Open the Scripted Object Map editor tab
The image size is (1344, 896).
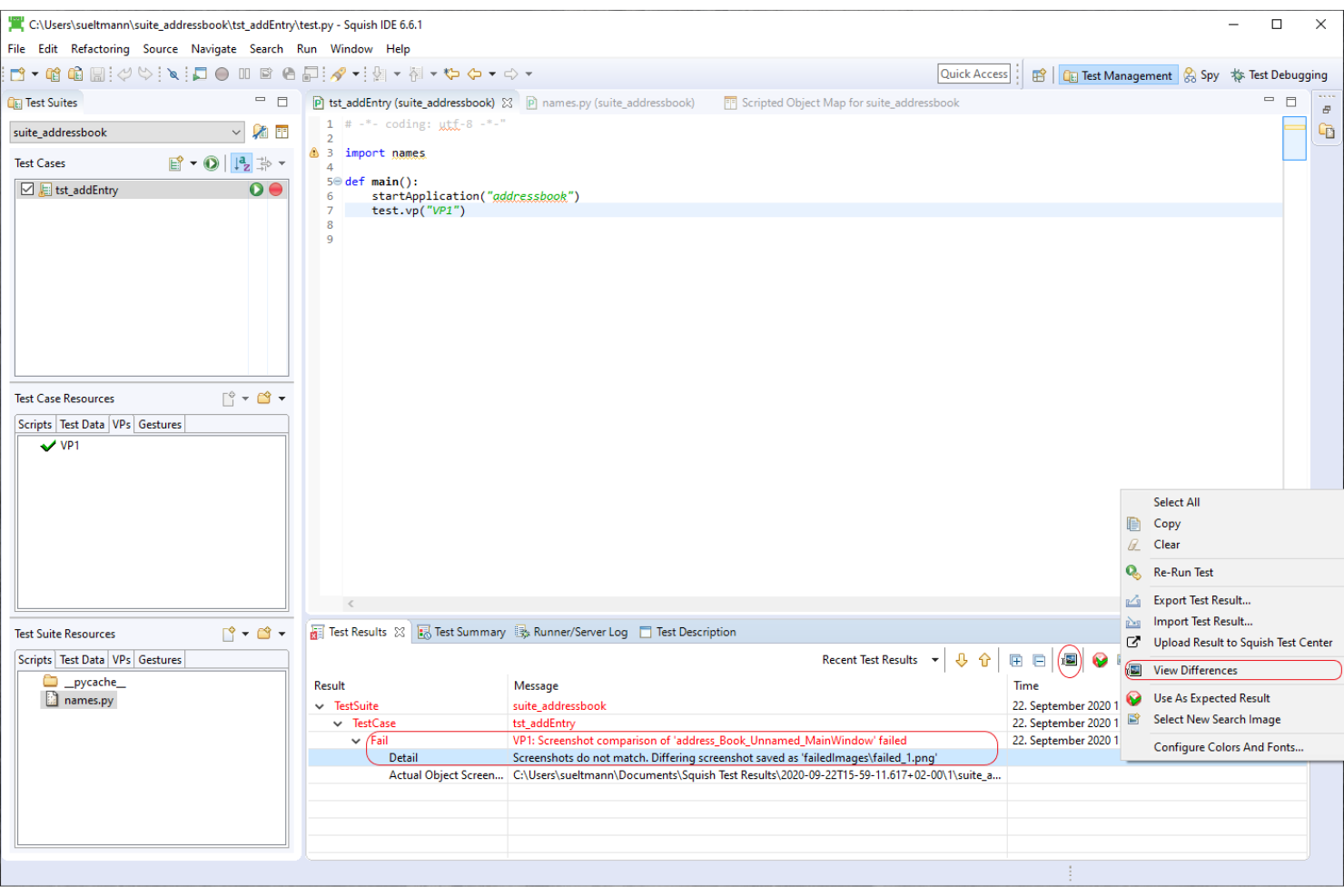[842, 103]
